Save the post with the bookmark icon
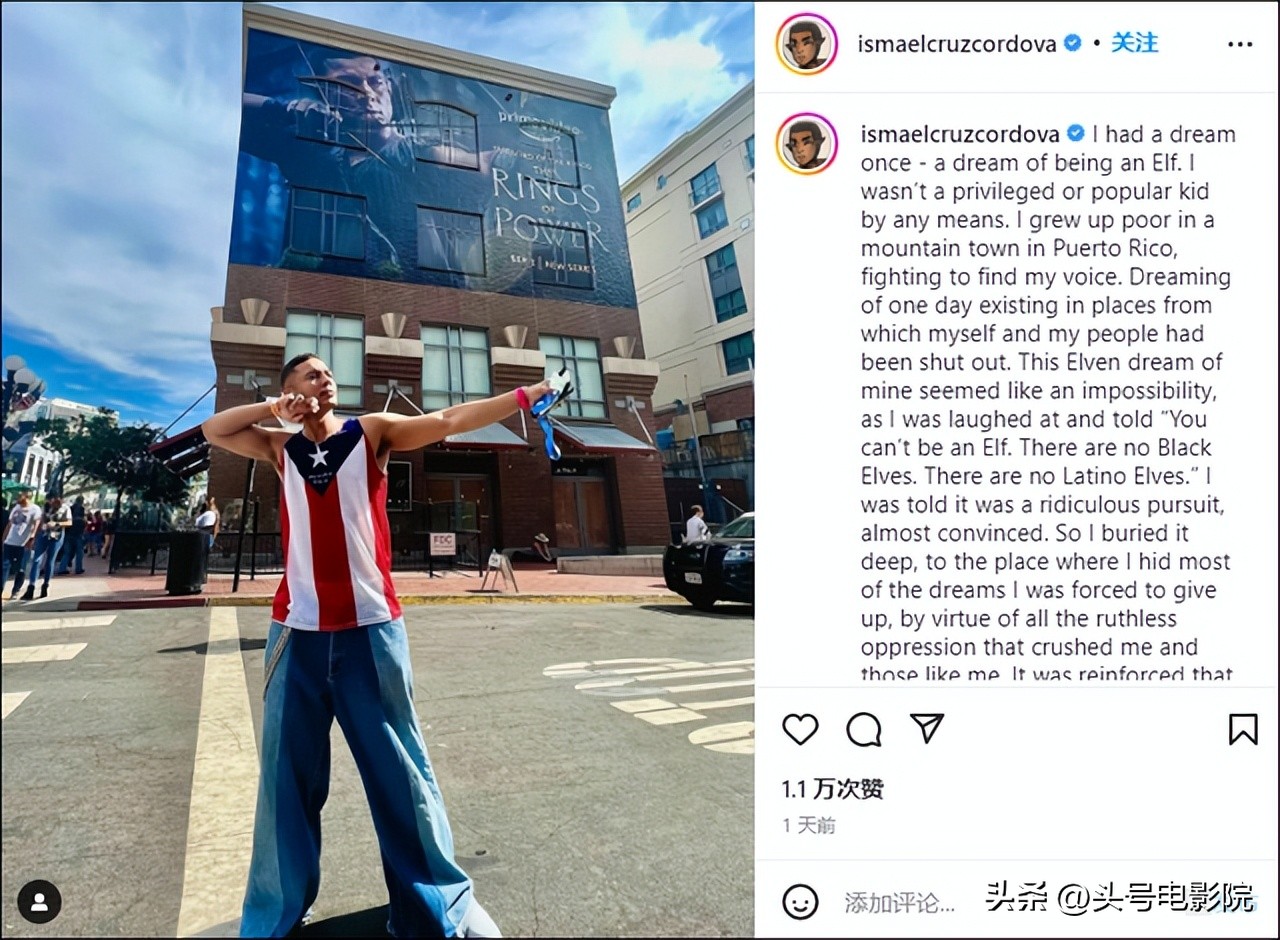1280x940 pixels. click(1243, 729)
